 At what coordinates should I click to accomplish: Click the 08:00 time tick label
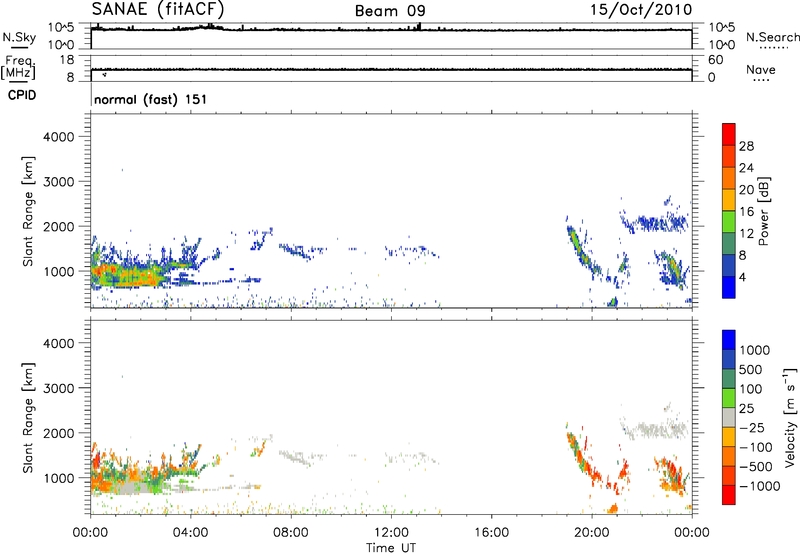pyautogui.click(x=290, y=533)
